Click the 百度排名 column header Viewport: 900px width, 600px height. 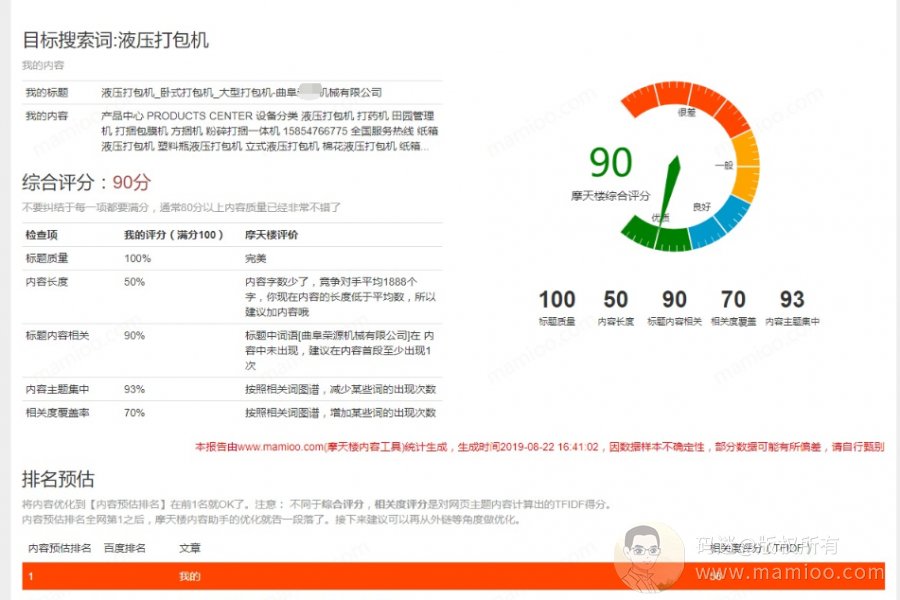[125, 548]
